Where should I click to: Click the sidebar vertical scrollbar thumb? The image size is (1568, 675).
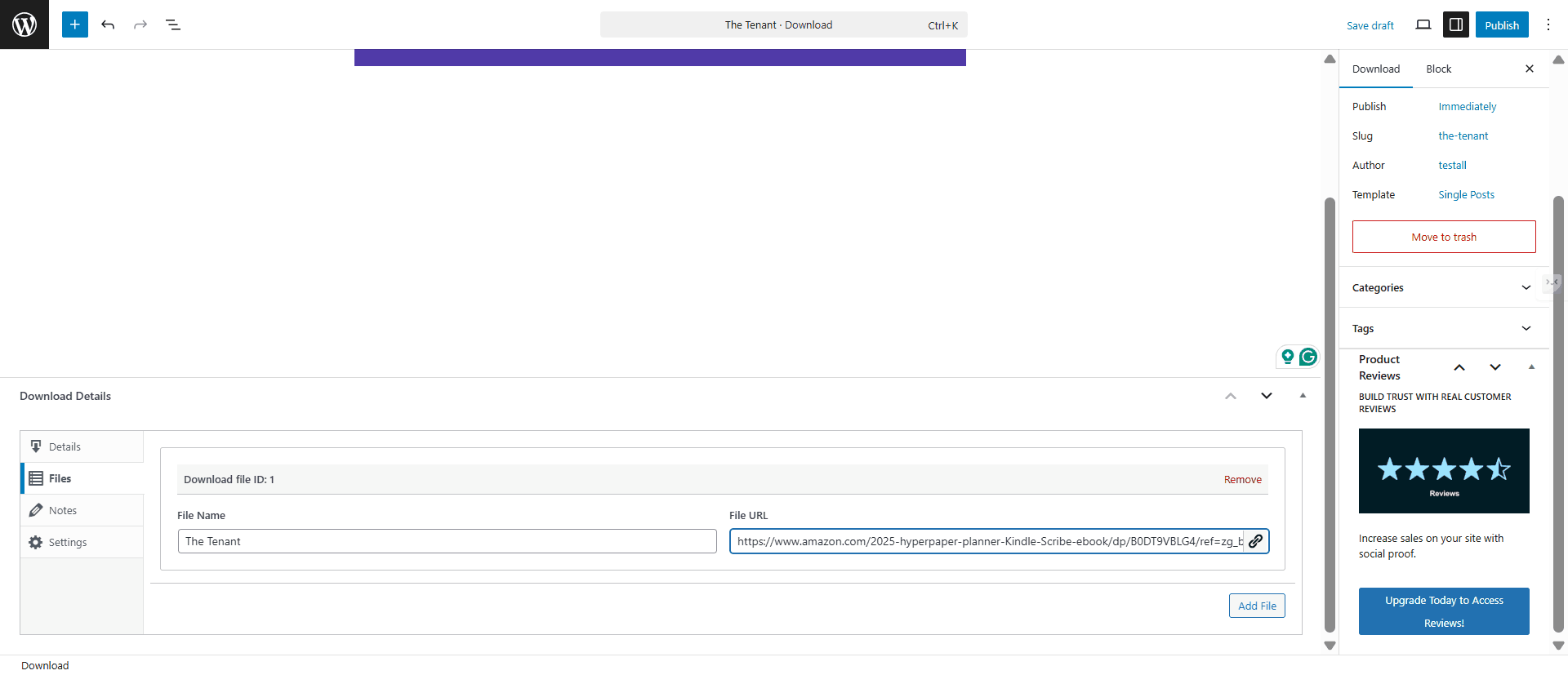click(1558, 415)
